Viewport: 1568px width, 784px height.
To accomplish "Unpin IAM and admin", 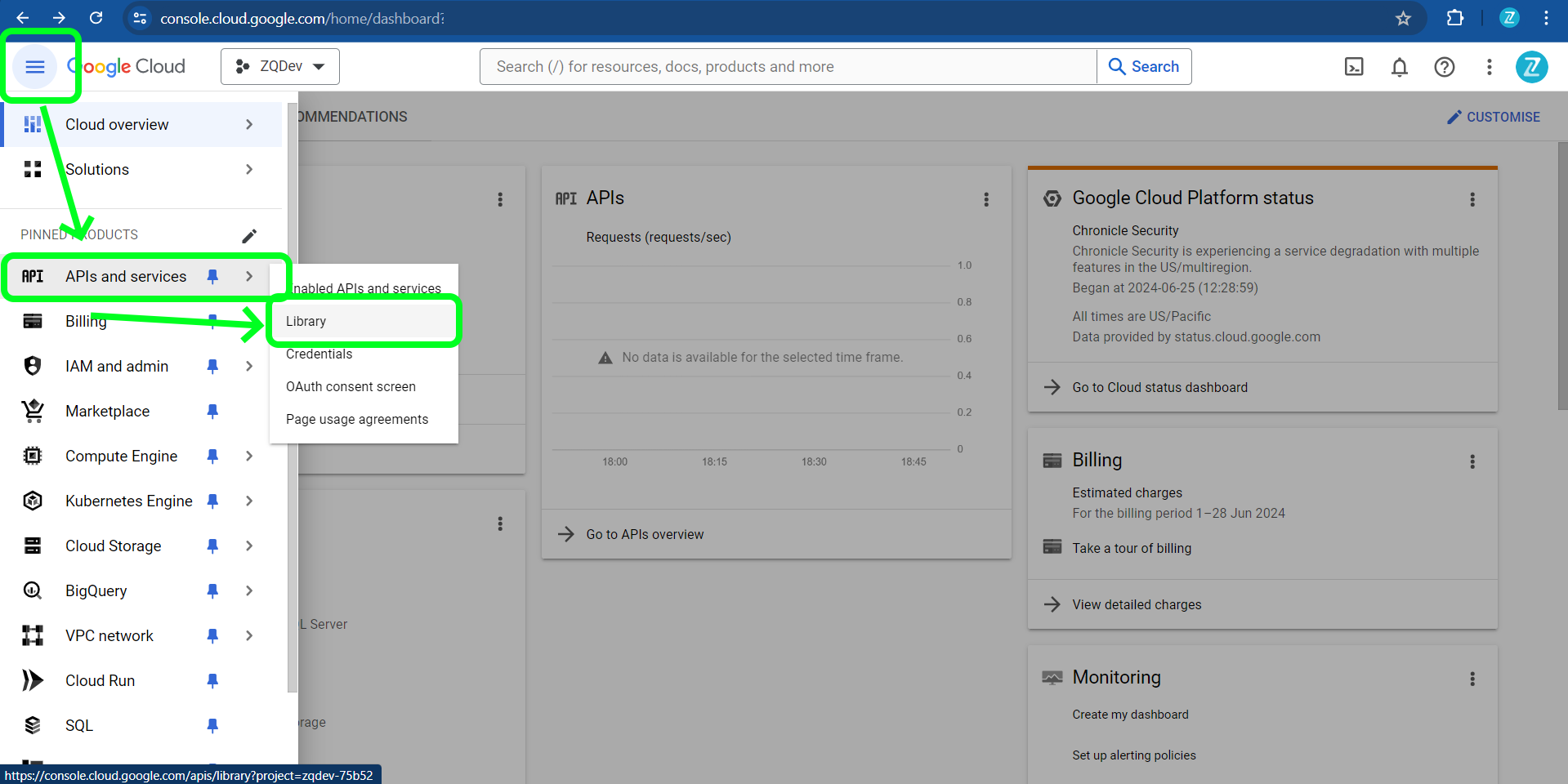I will coord(212,366).
